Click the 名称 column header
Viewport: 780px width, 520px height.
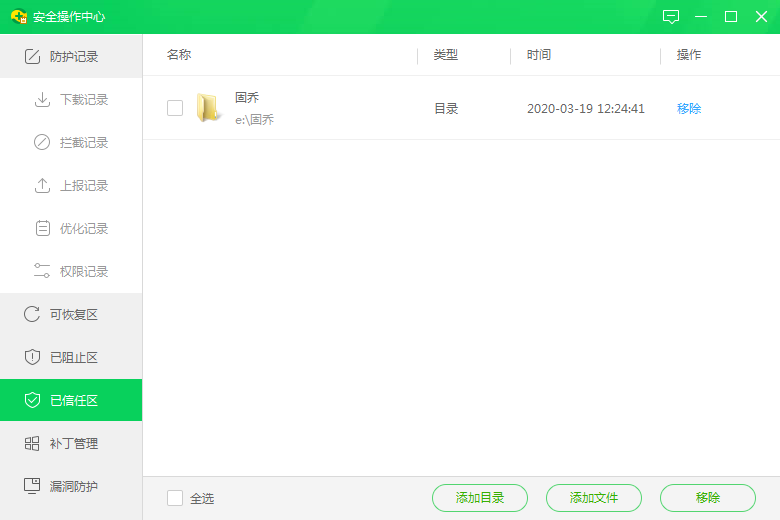pos(179,55)
